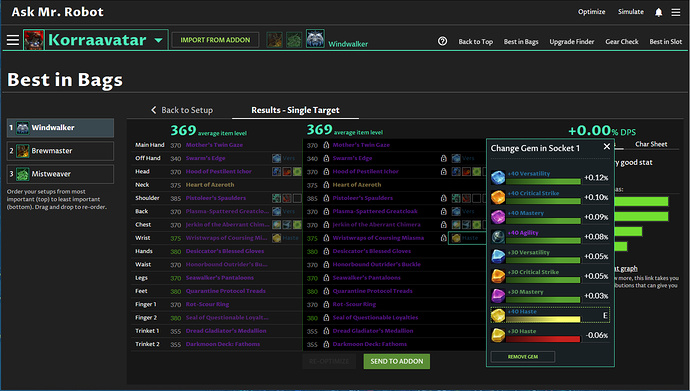Click the Windwalker label beside the spec icons

click(x=348, y=44)
